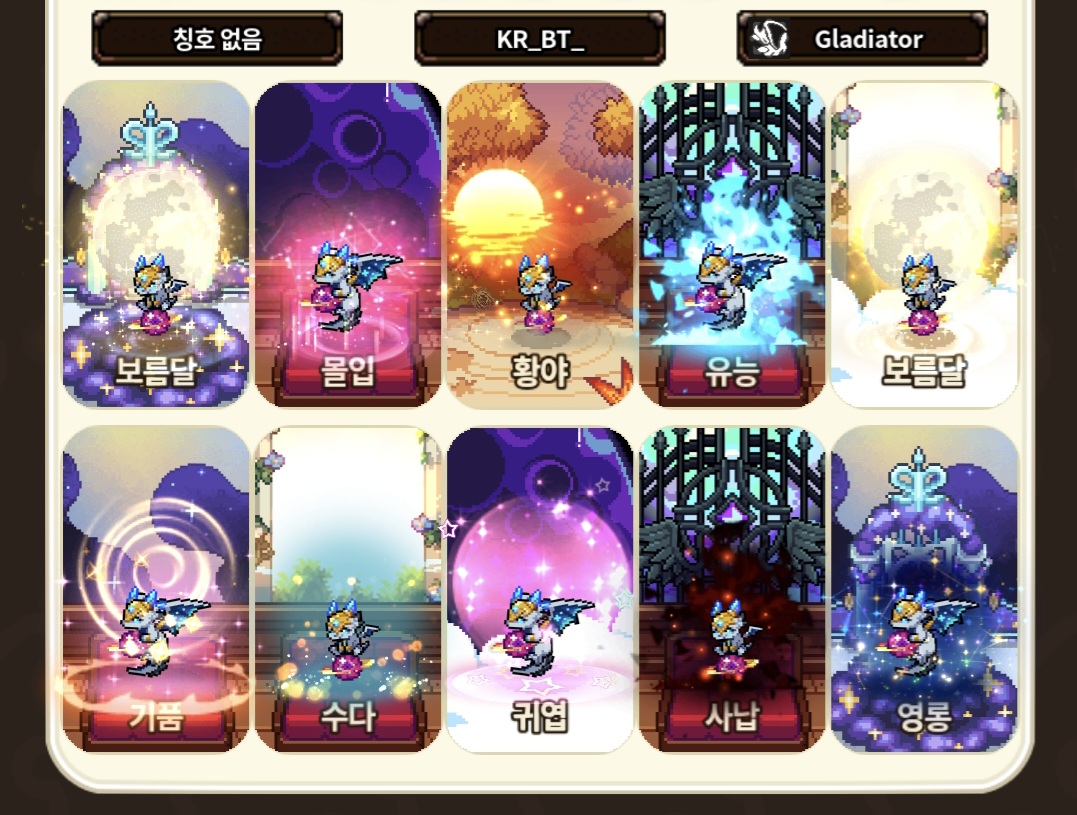Open the Gladiator rank button

(863, 38)
